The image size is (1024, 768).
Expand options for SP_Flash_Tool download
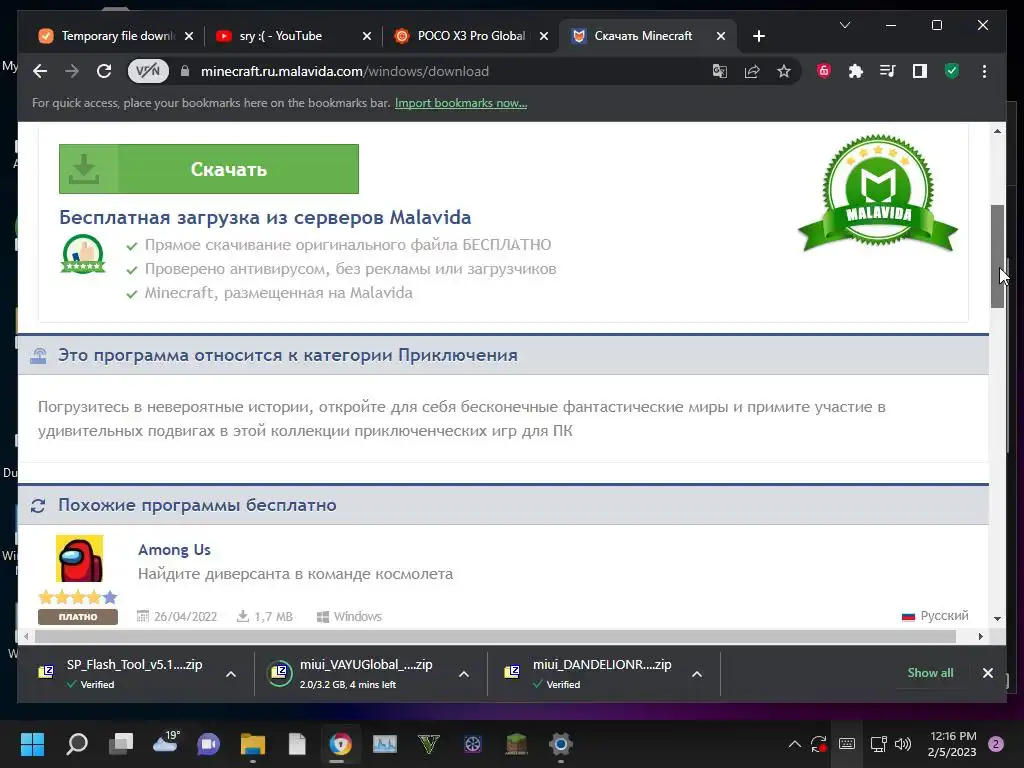(231, 674)
